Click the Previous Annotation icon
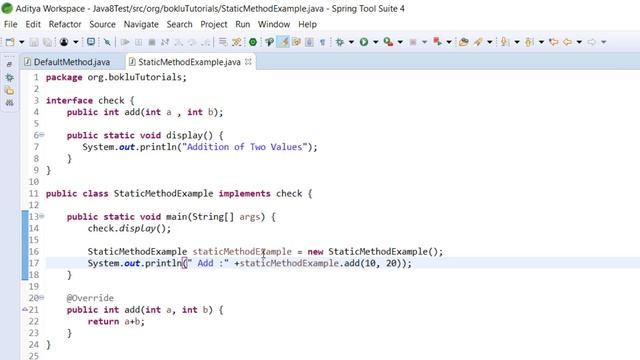Screen dimensions: 640x360 [530, 42]
